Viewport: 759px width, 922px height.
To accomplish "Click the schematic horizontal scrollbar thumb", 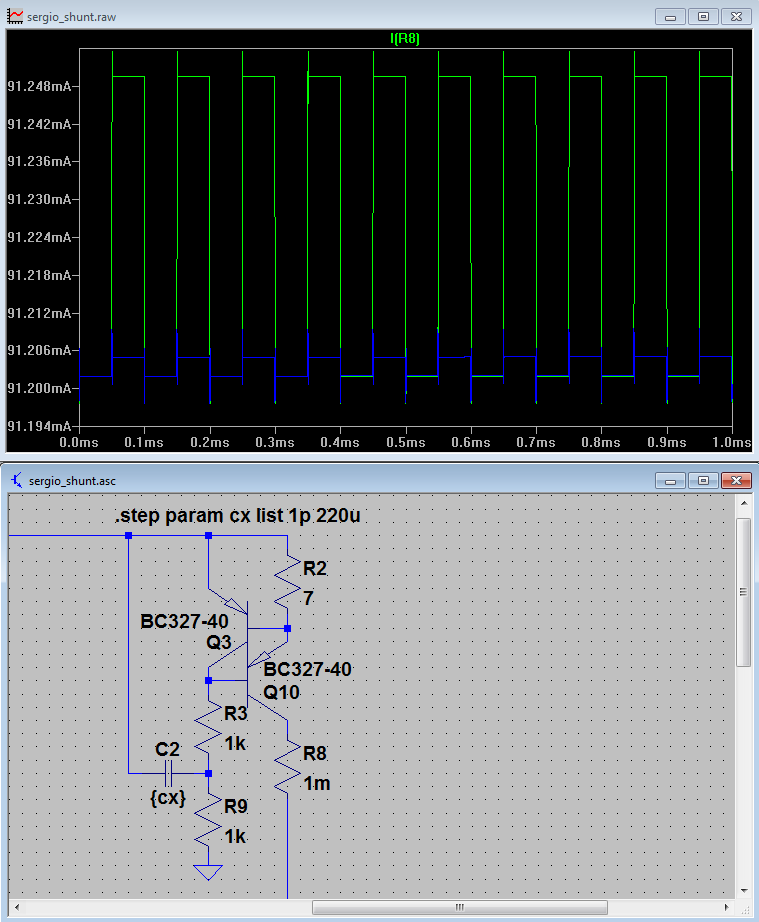I will point(460,907).
